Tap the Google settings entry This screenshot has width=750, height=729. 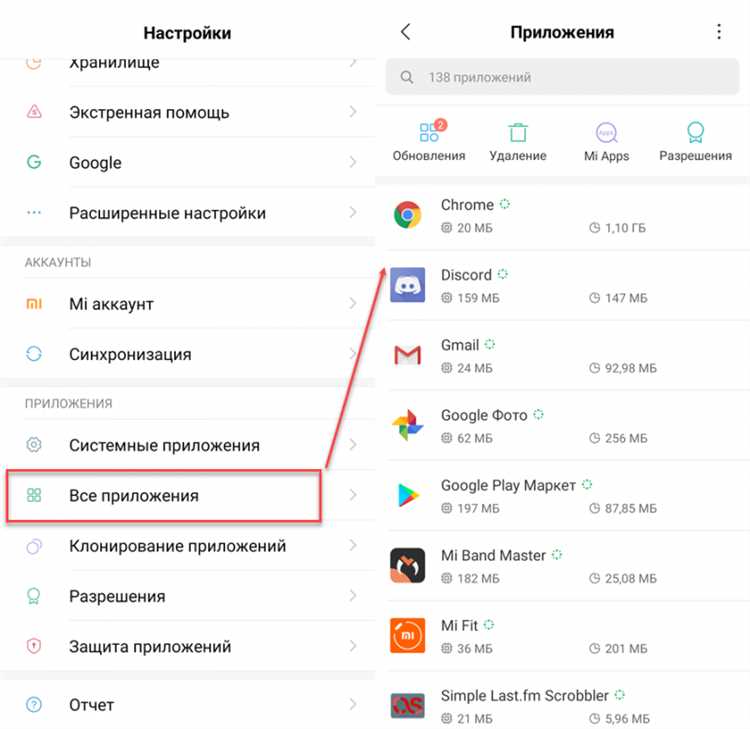pyautogui.click(x=188, y=163)
